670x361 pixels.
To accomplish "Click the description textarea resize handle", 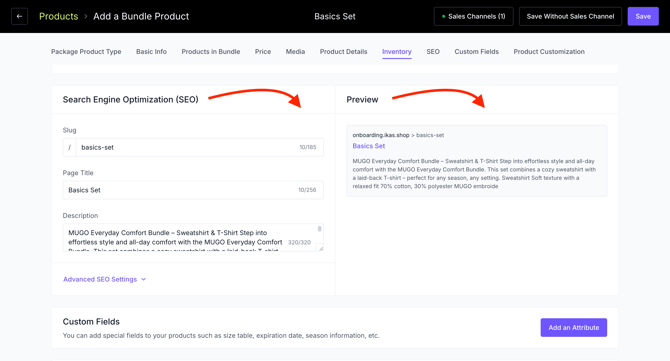I will click(x=320, y=247).
